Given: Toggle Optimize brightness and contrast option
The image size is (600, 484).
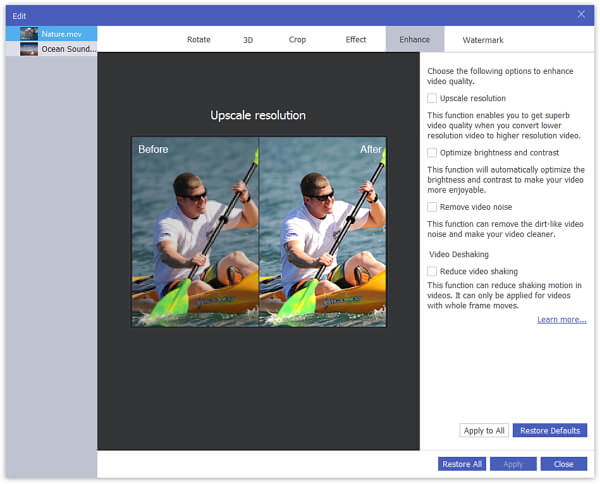Looking at the screenshot, I should [432, 153].
